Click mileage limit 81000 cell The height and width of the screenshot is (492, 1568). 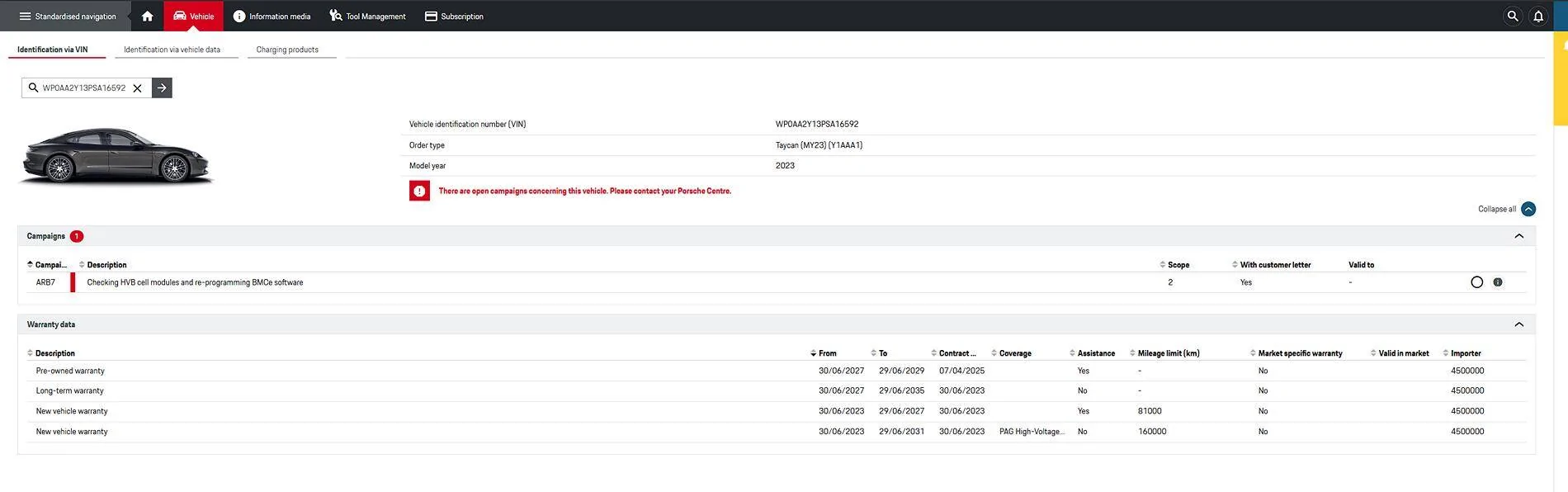pos(1150,411)
